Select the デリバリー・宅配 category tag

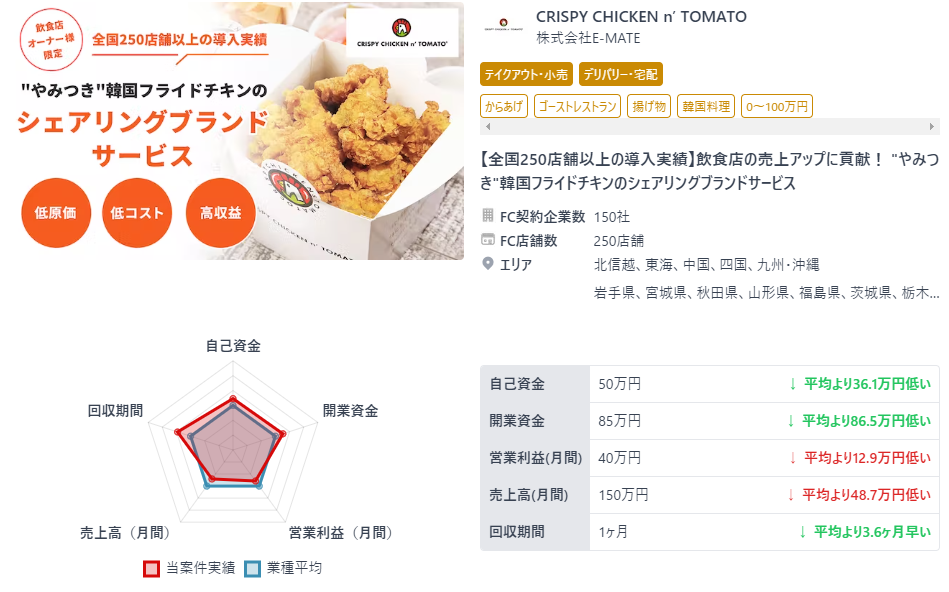[x=620, y=74]
